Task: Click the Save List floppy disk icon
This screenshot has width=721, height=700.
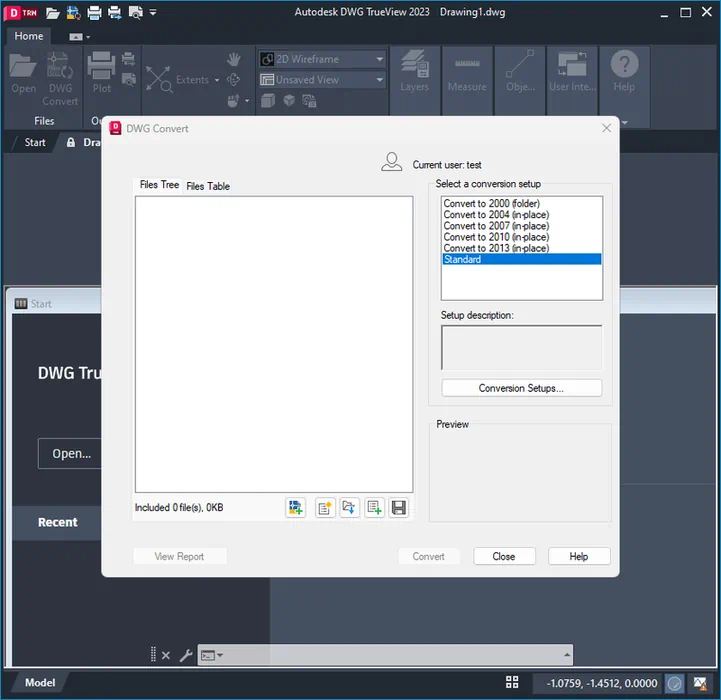Action: pyautogui.click(x=398, y=507)
